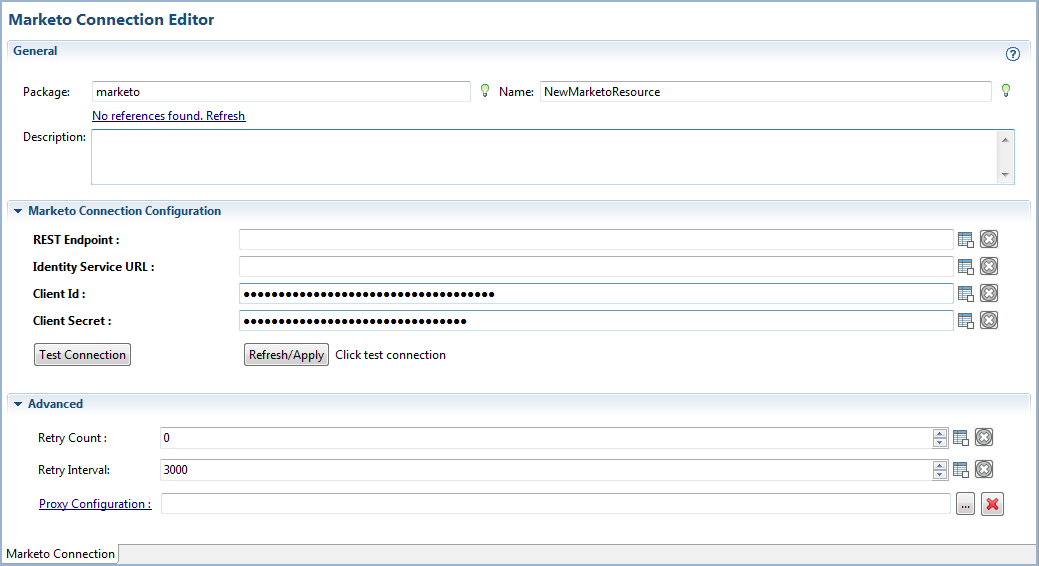This screenshot has height=566, width=1039.
Task: Focus the Identity Service URL field
Action: [x=596, y=266]
